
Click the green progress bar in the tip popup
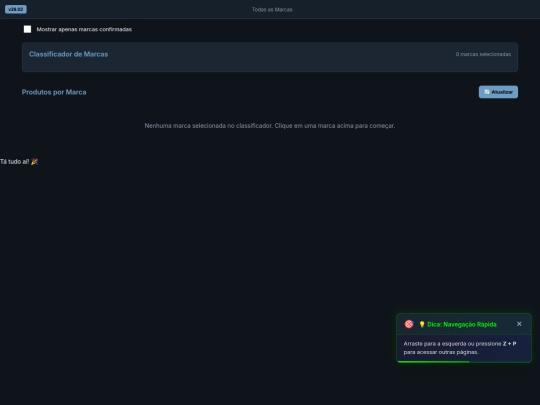pos(433,362)
